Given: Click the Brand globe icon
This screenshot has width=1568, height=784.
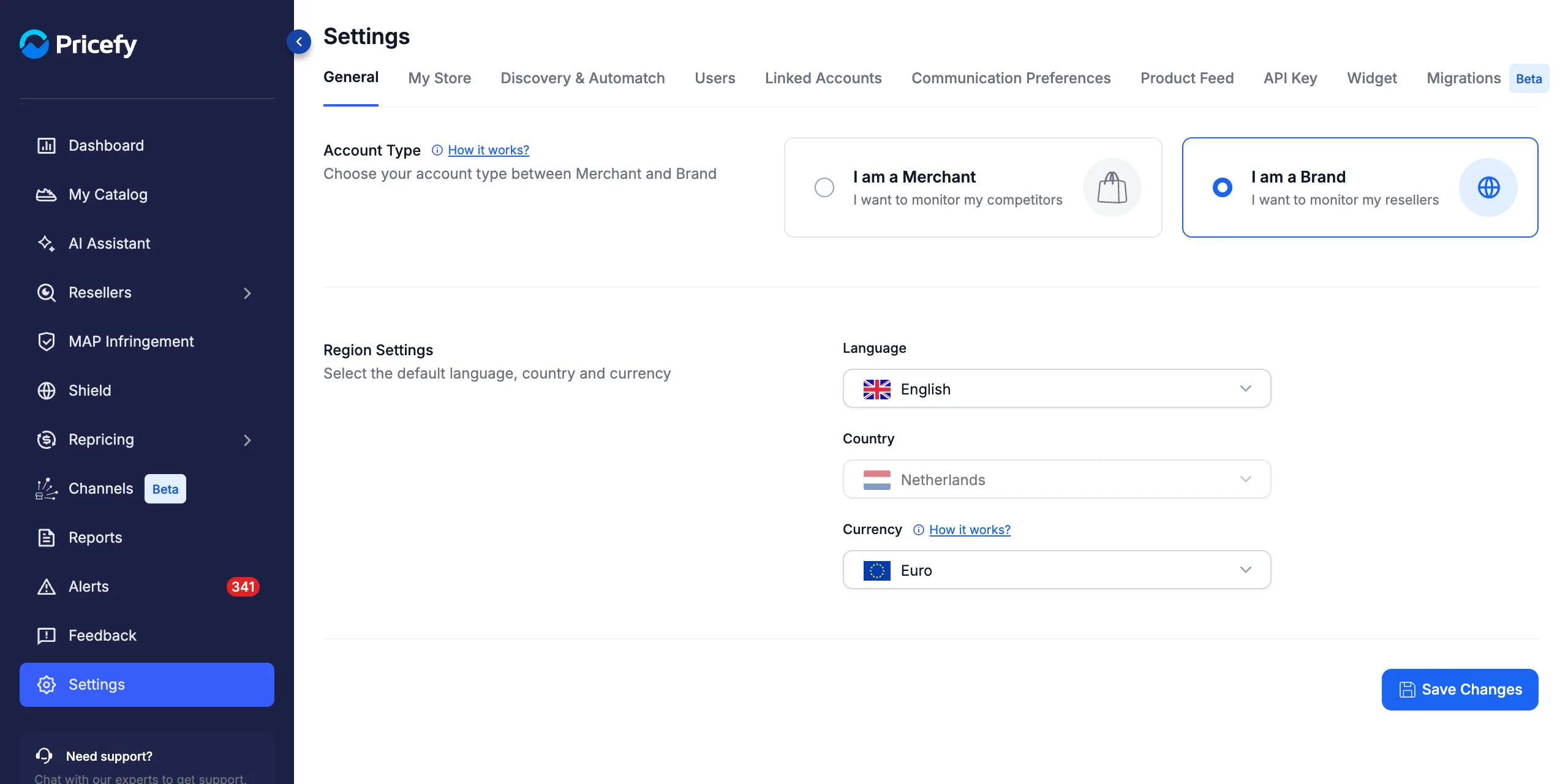Looking at the screenshot, I should [1488, 187].
